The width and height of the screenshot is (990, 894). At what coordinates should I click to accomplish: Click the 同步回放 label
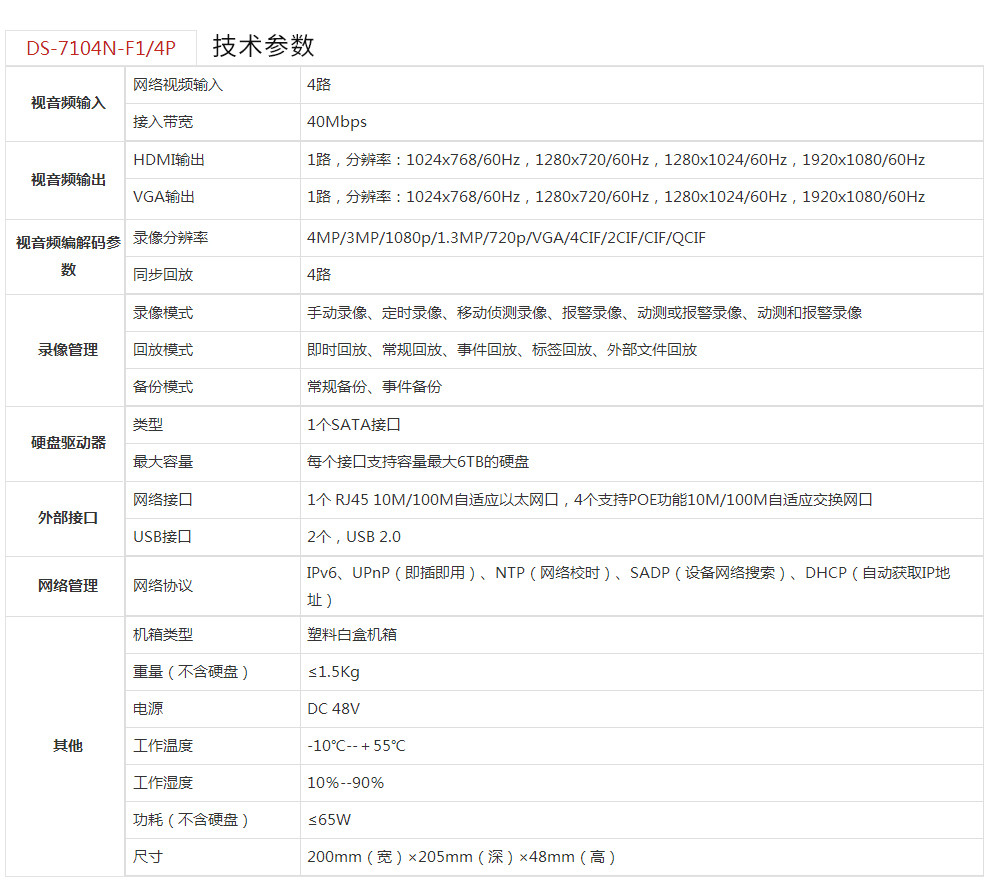(163, 275)
